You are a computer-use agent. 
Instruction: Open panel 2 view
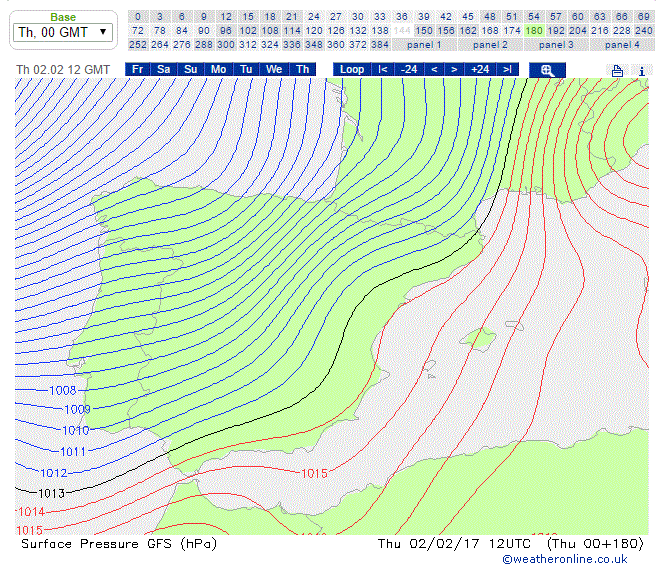490,45
